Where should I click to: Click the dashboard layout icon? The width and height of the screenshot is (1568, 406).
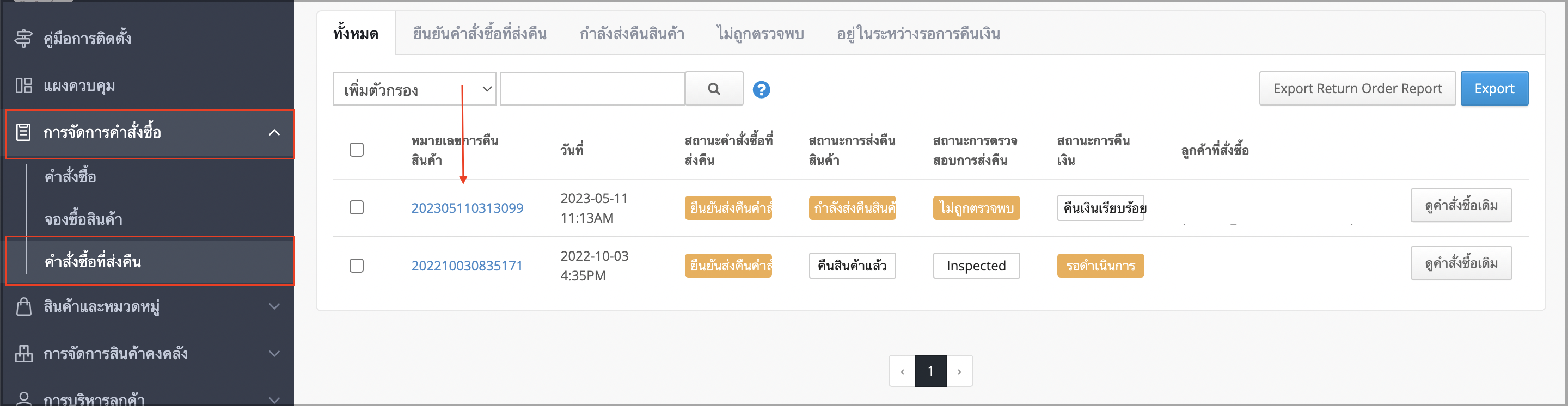pyautogui.click(x=24, y=85)
